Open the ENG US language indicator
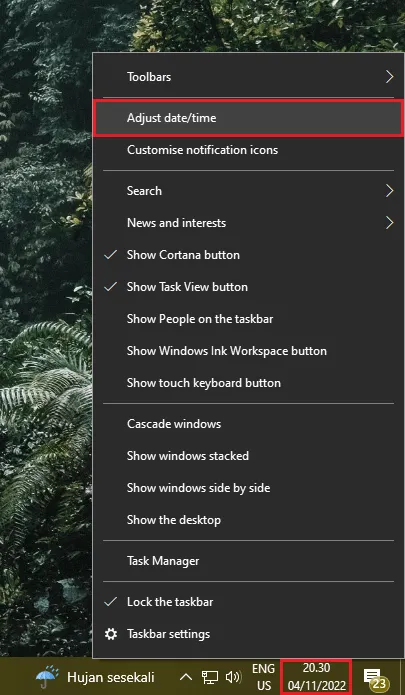Screen dimensions: 405x695 click(264, 677)
